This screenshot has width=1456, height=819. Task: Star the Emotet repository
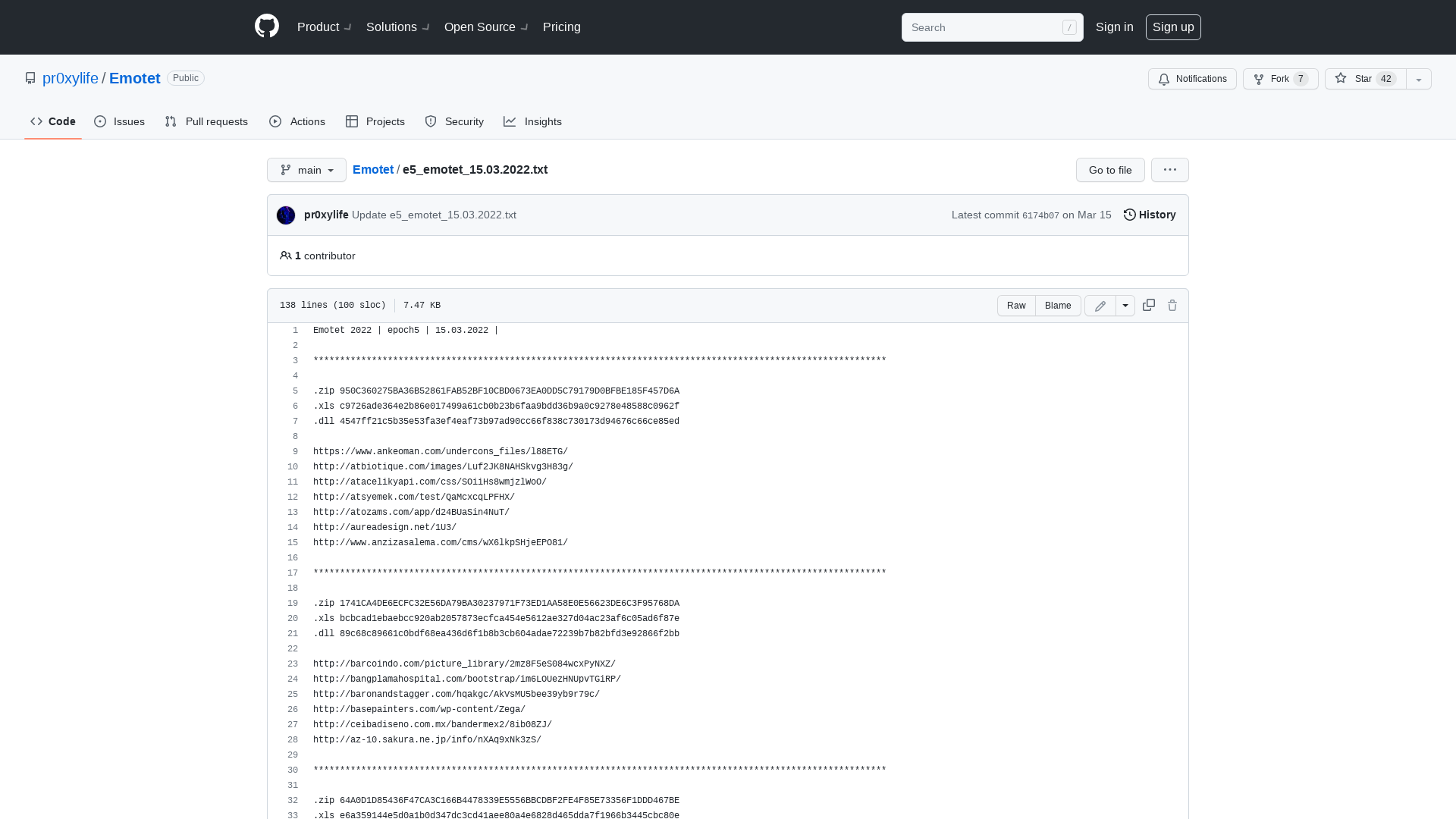1365,79
